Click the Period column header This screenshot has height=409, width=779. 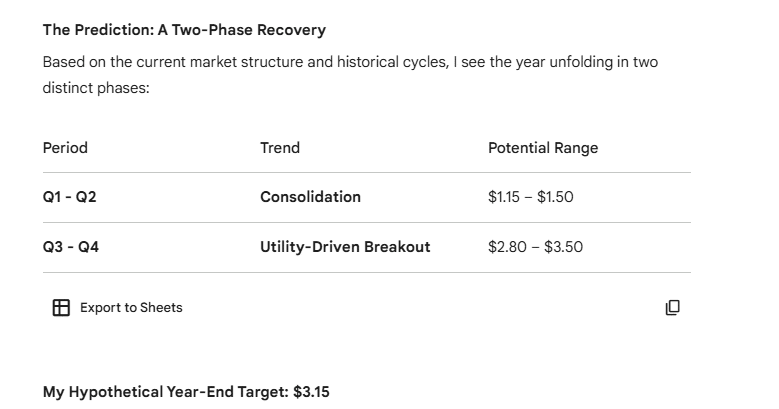pyautogui.click(x=65, y=148)
